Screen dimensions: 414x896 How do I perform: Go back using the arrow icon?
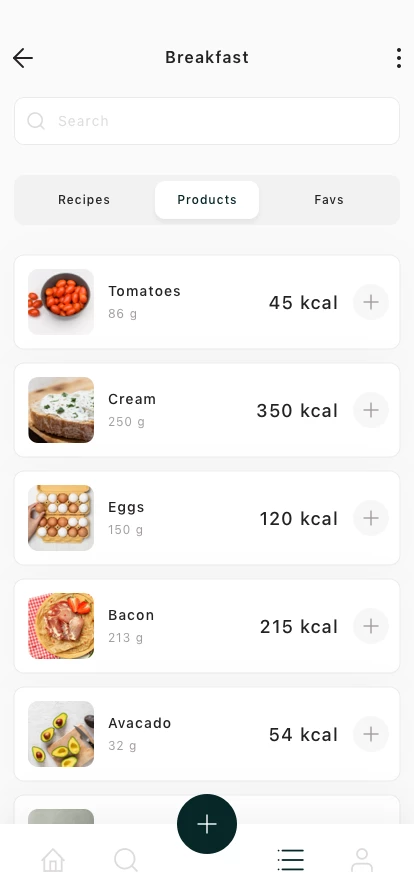23,58
